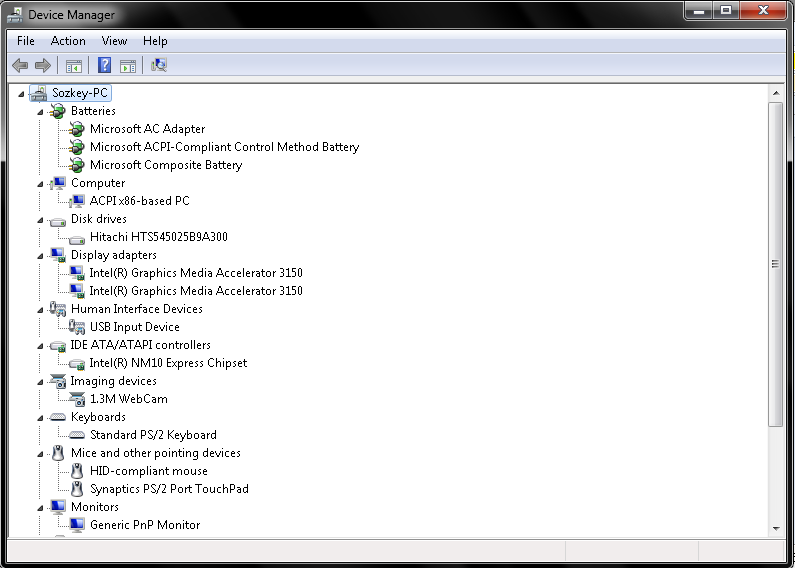Click the Keyboards category icon
Image resolution: width=795 pixels, height=568 pixels.
click(58, 417)
